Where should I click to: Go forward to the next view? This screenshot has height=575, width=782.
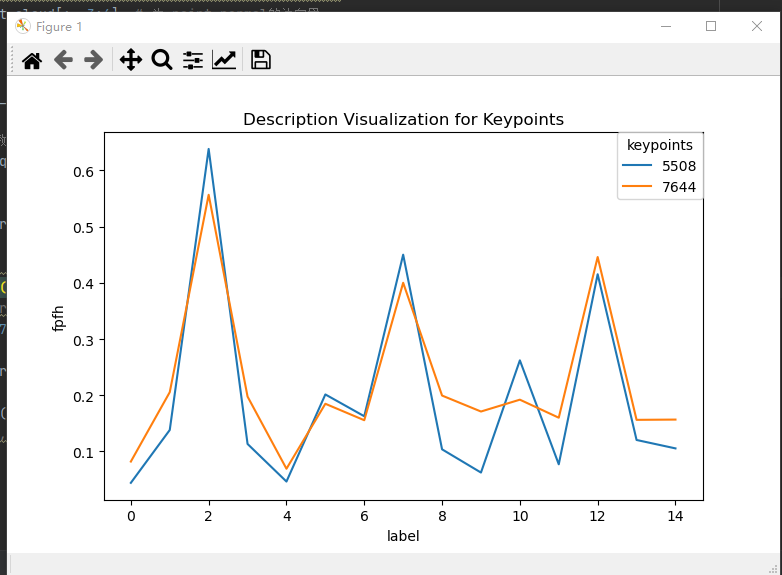pyautogui.click(x=94, y=60)
